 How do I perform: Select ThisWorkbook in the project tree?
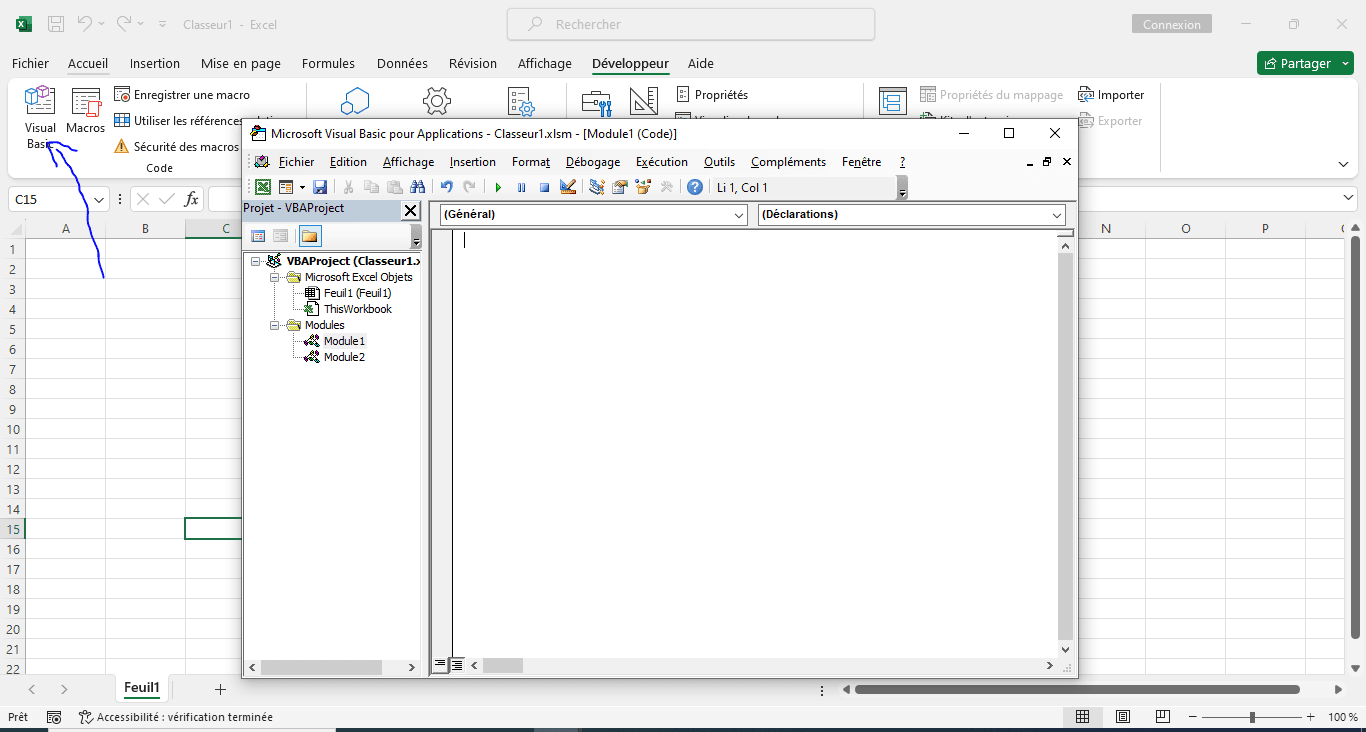[357, 309]
